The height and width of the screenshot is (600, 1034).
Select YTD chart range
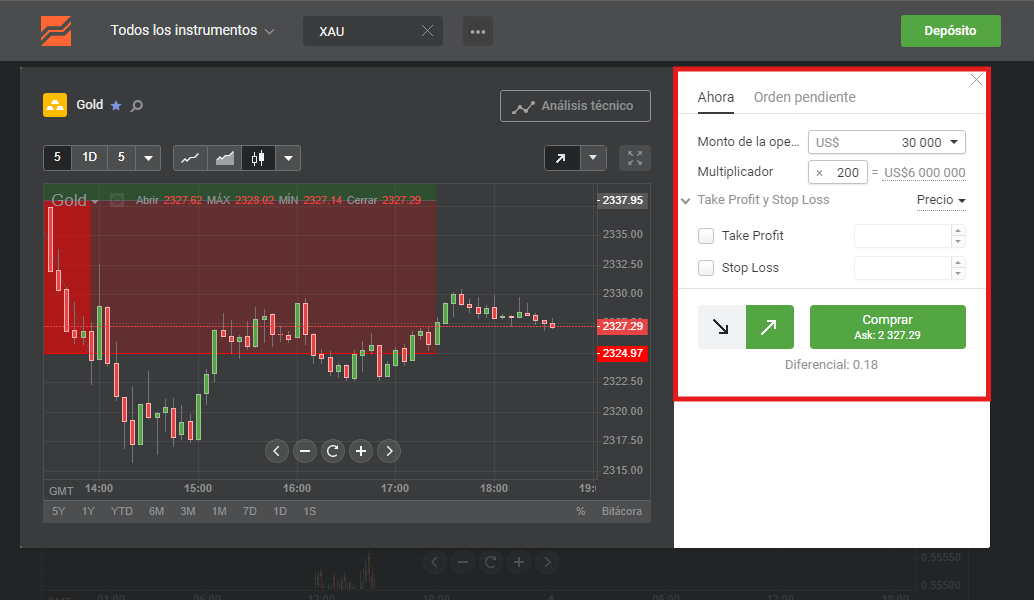[122, 511]
